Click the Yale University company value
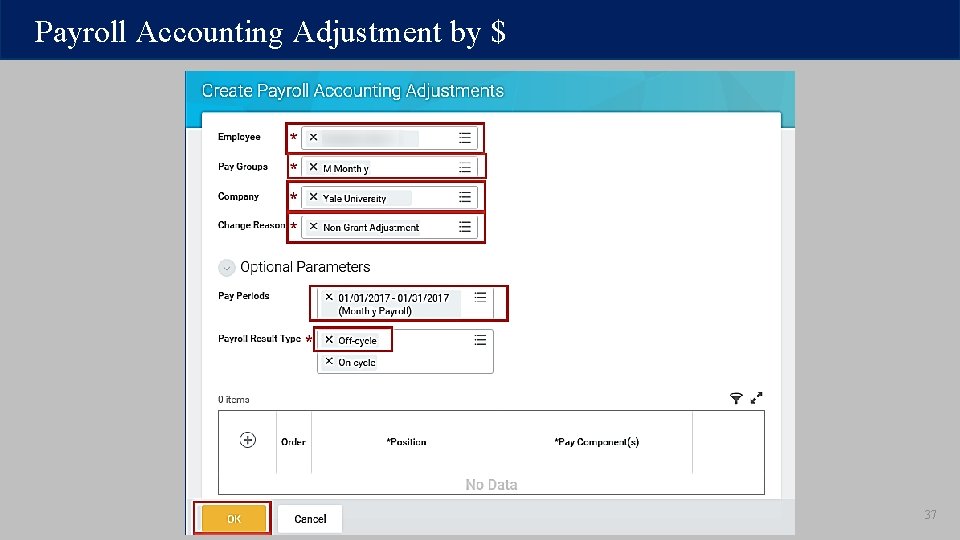 354,198
